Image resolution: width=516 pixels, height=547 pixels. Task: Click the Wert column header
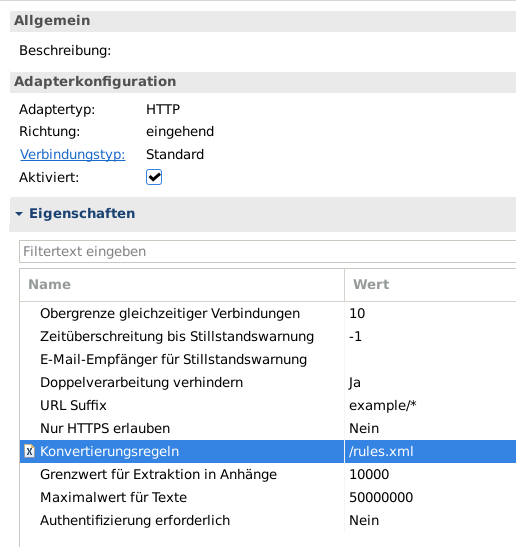(x=430, y=285)
